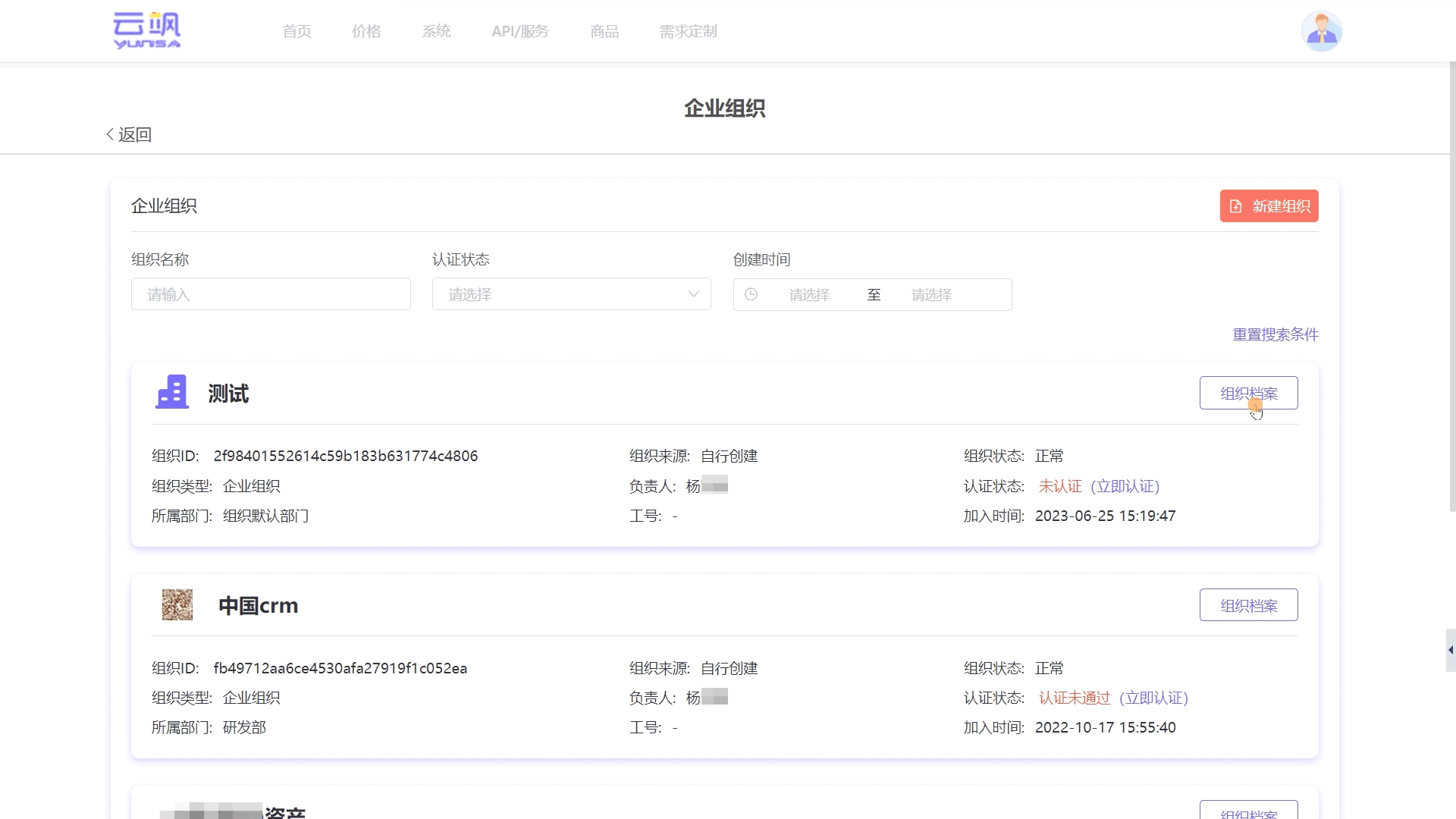Click 研发部 department value
This screenshot has width=1456, height=819.
pyautogui.click(x=244, y=727)
